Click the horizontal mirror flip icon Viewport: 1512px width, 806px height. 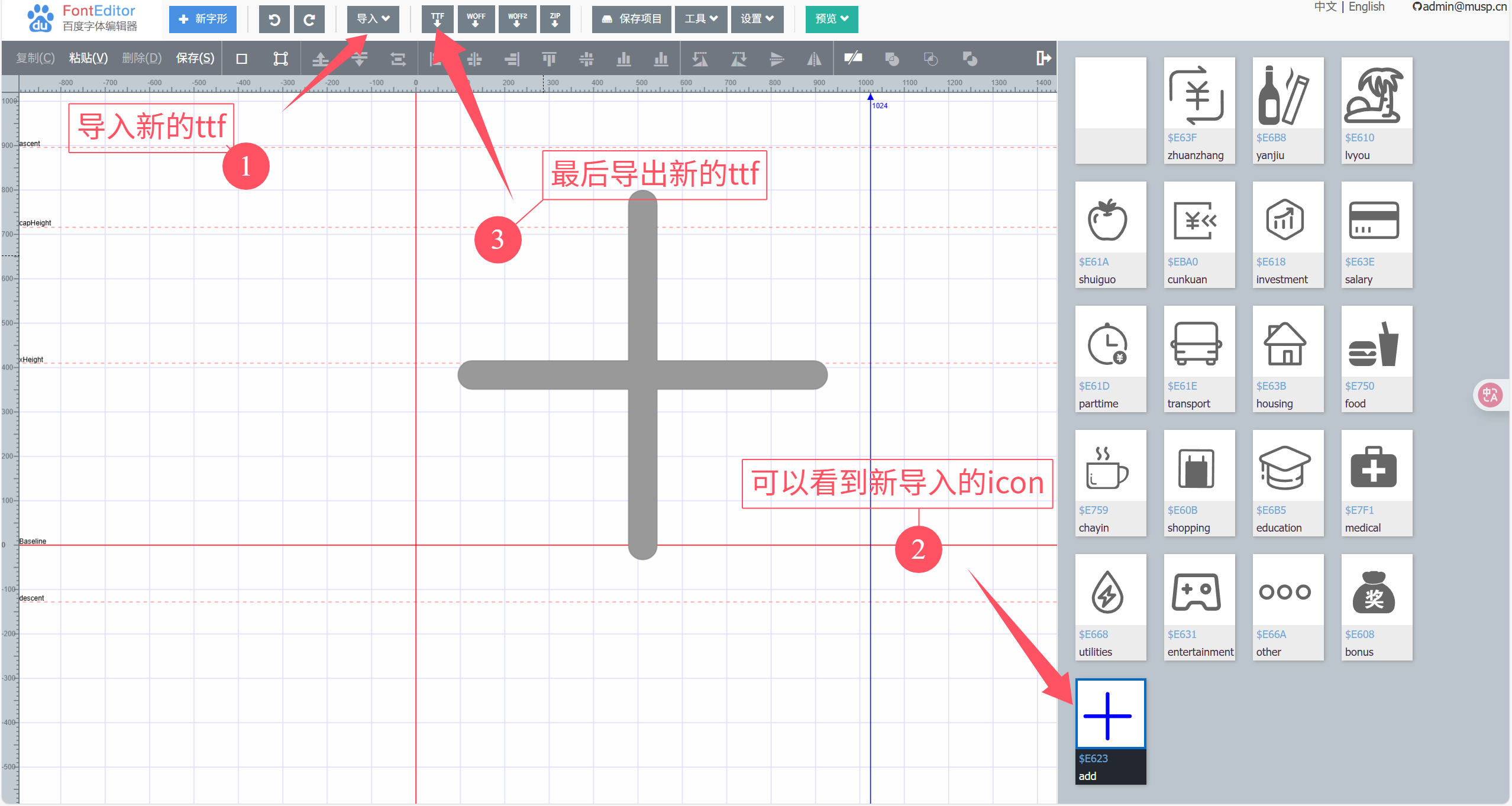click(814, 59)
